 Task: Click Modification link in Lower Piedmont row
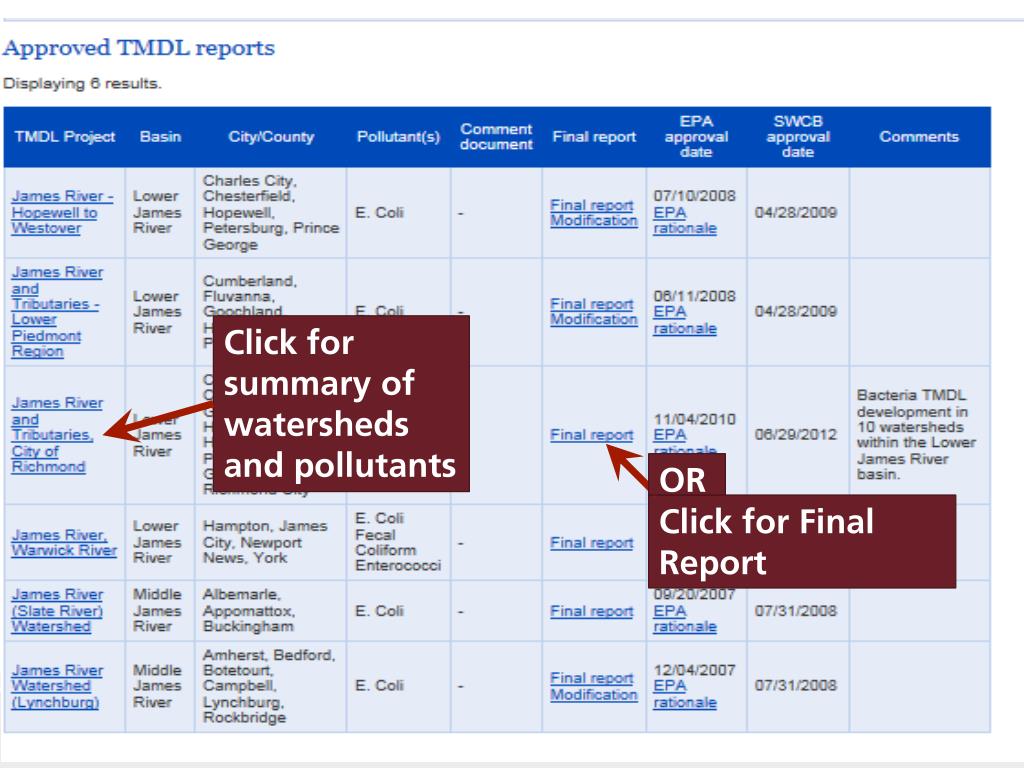click(x=593, y=319)
